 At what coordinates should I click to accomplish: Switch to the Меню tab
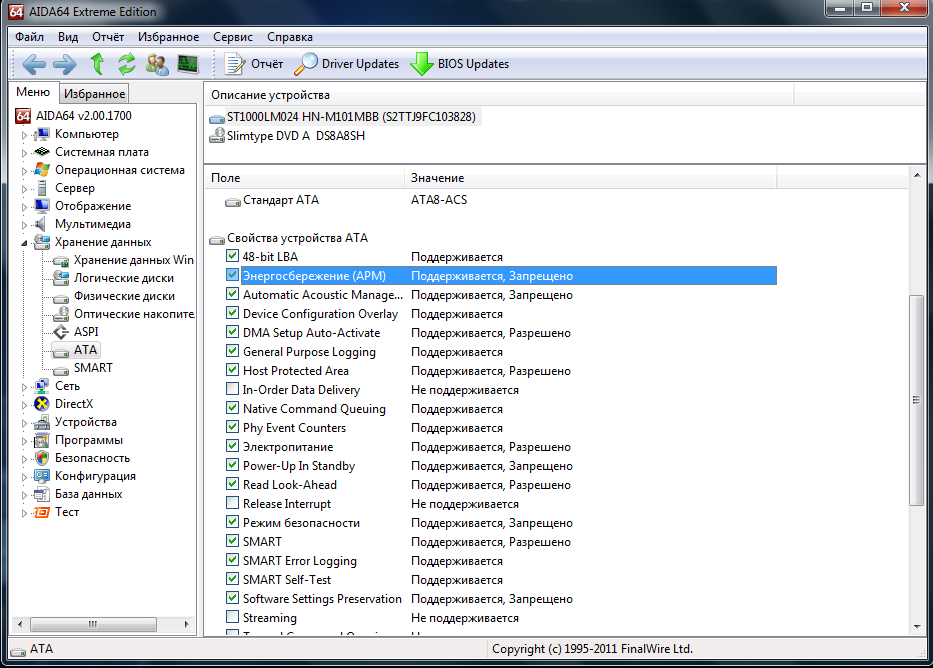click(x=33, y=92)
